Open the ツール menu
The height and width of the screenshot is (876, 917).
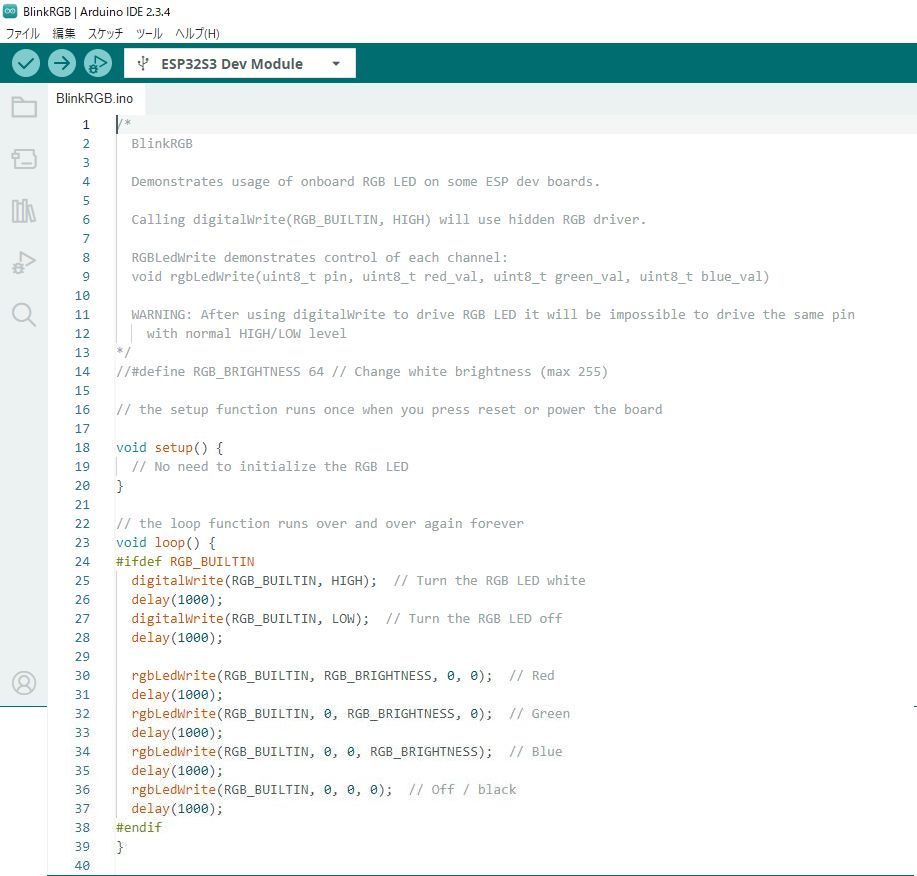pyautogui.click(x=149, y=33)
